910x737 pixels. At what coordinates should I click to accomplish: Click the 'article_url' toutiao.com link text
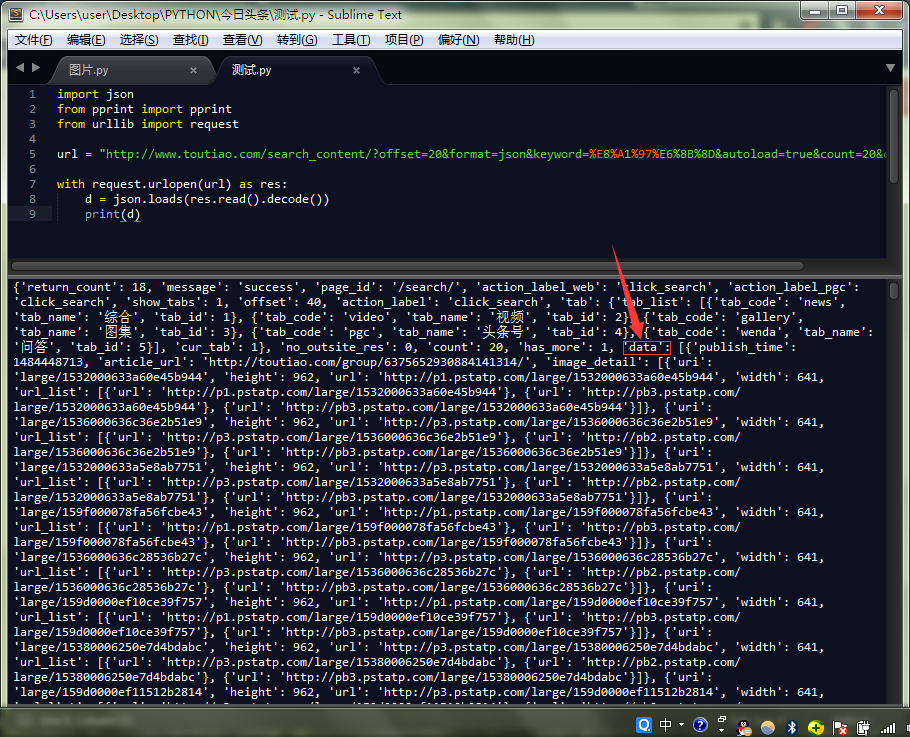(370, 362)
